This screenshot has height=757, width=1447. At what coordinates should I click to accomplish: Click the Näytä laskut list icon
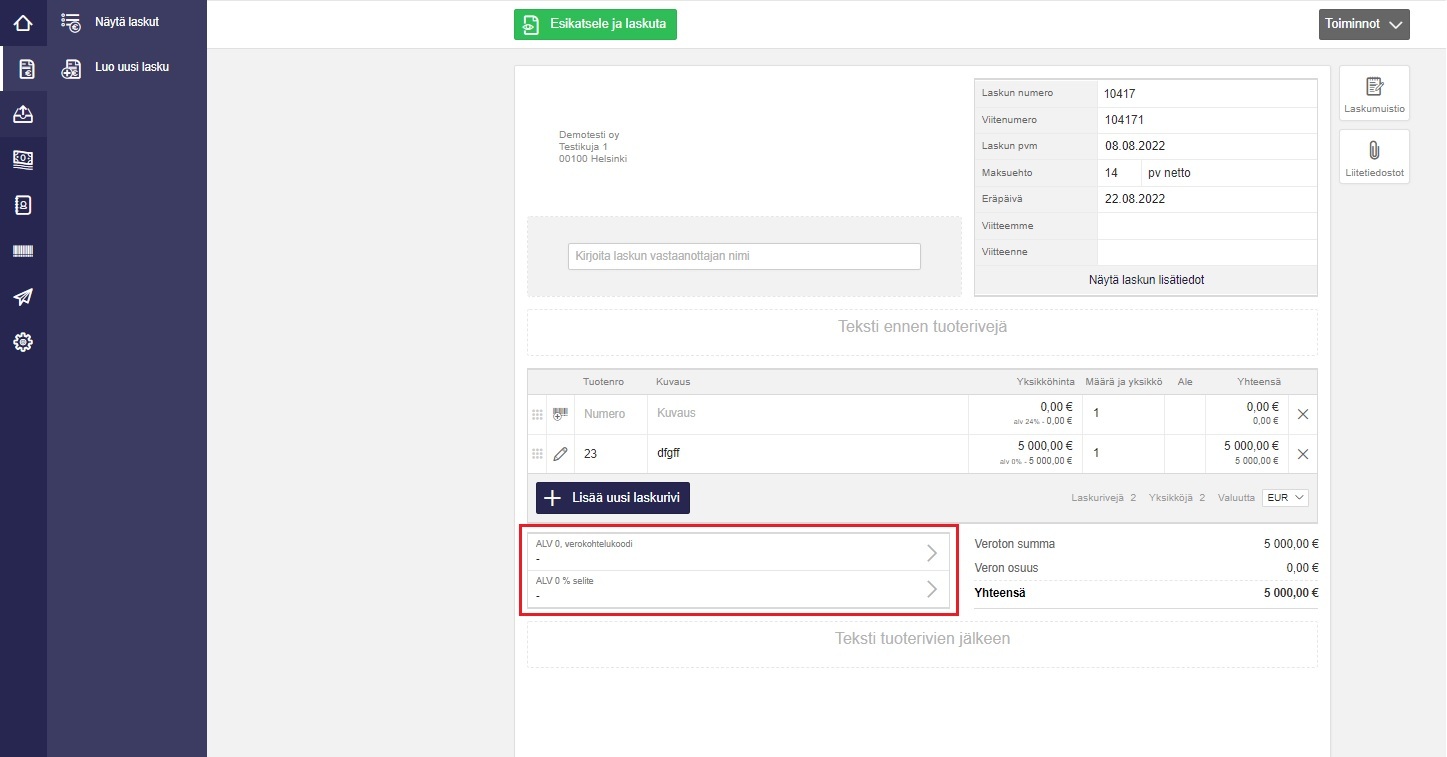[x=71, y=22]
